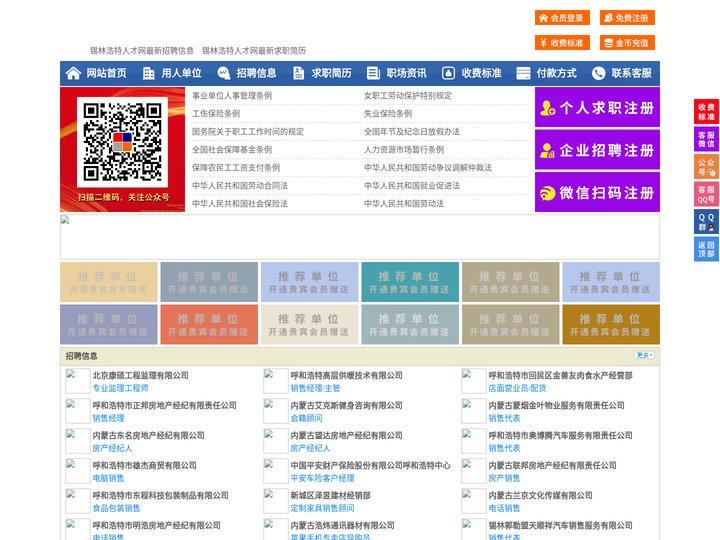This screenshot has height=540, width=720.
Task: Open 平安车险客户经理 job link
Action: [322, 478]
